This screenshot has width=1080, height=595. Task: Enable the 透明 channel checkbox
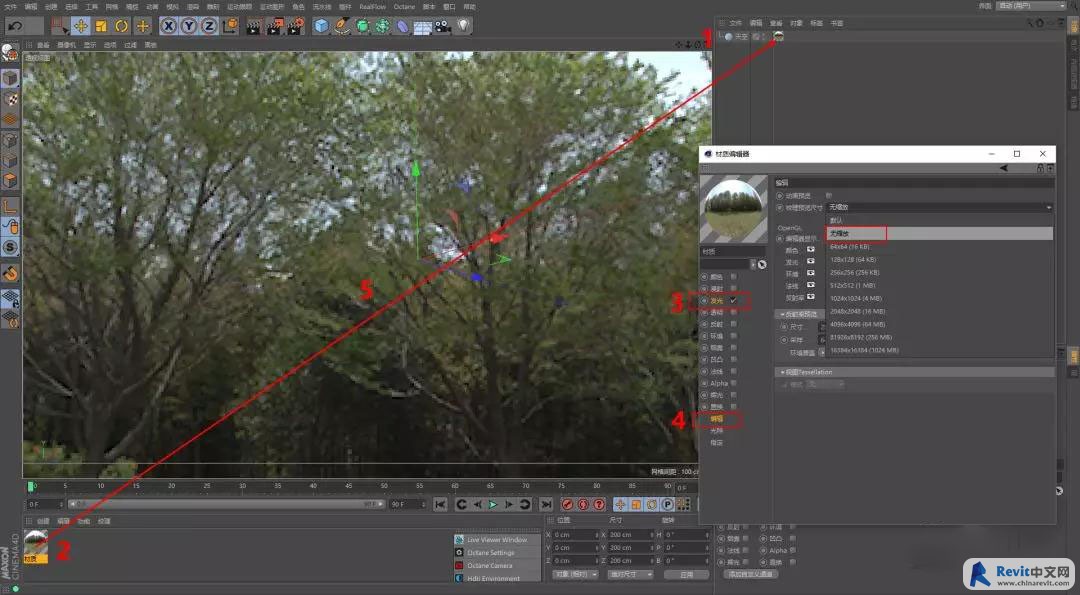coord(734,312)
